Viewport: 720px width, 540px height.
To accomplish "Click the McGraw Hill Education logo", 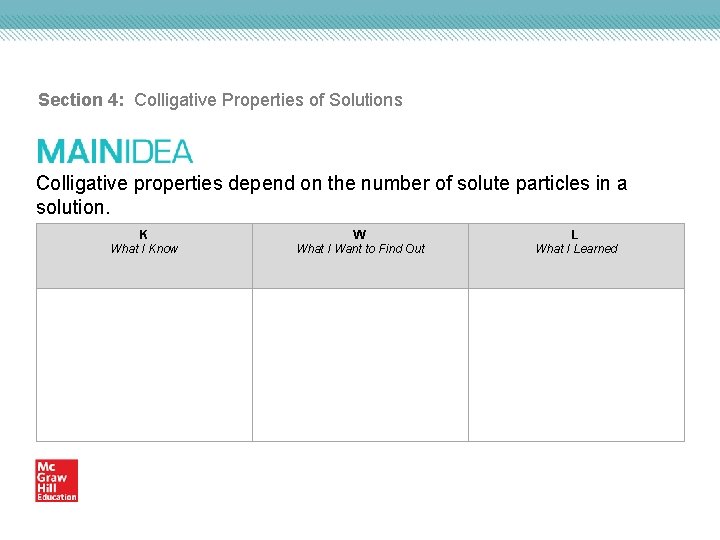I will point(56,480).
